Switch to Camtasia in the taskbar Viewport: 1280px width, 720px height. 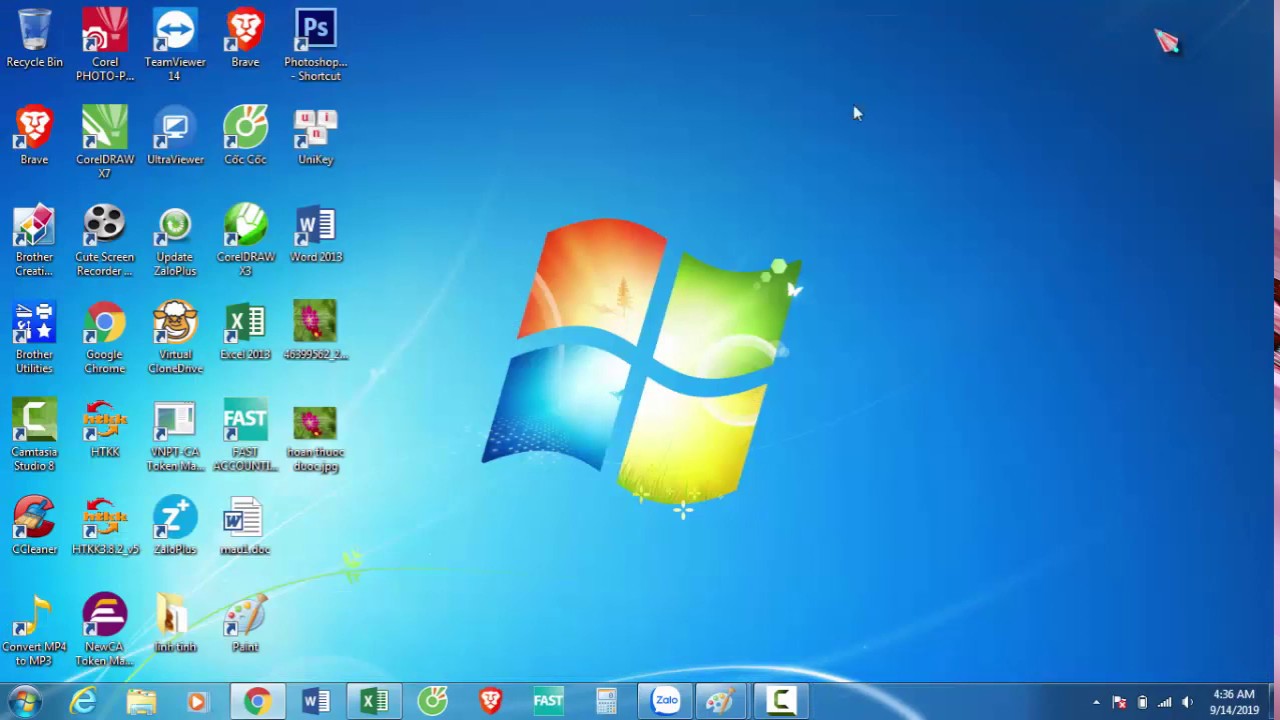[780, 702]
